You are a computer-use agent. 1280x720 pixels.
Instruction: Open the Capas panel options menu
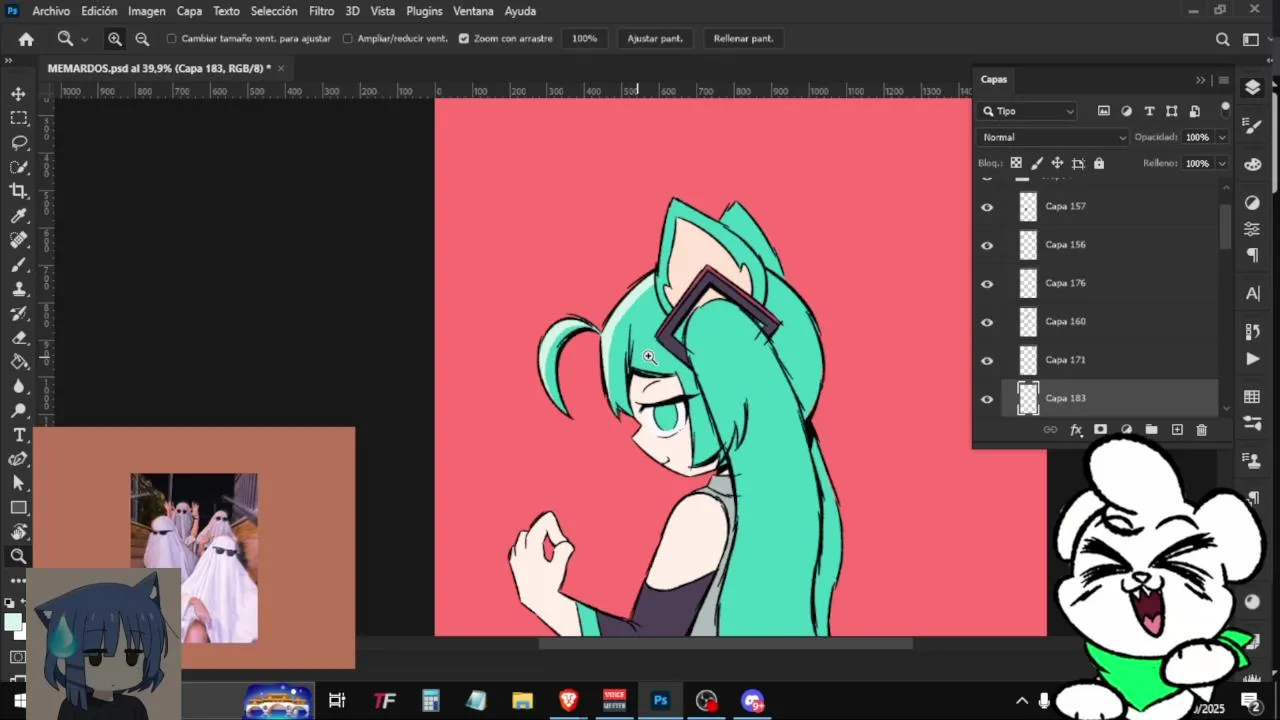1223,80
